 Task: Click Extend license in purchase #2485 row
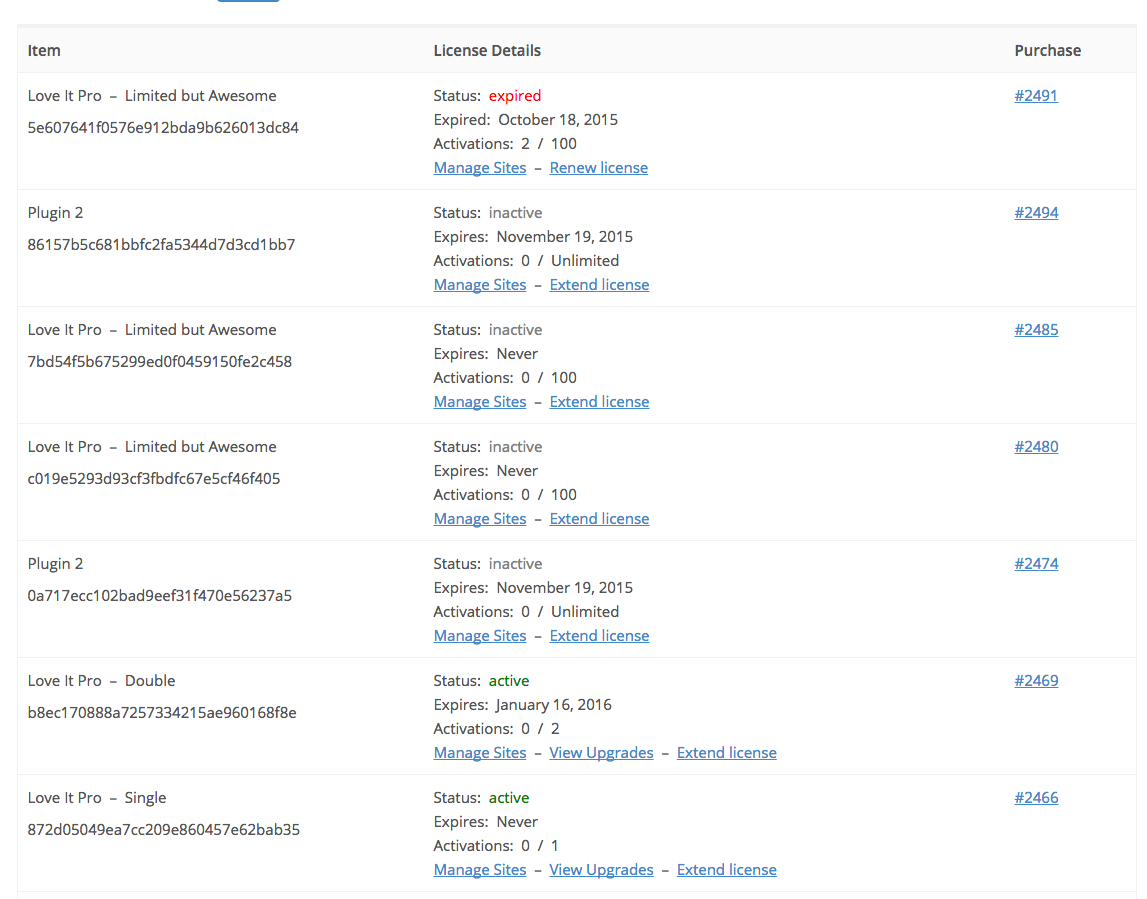(599, 402)
